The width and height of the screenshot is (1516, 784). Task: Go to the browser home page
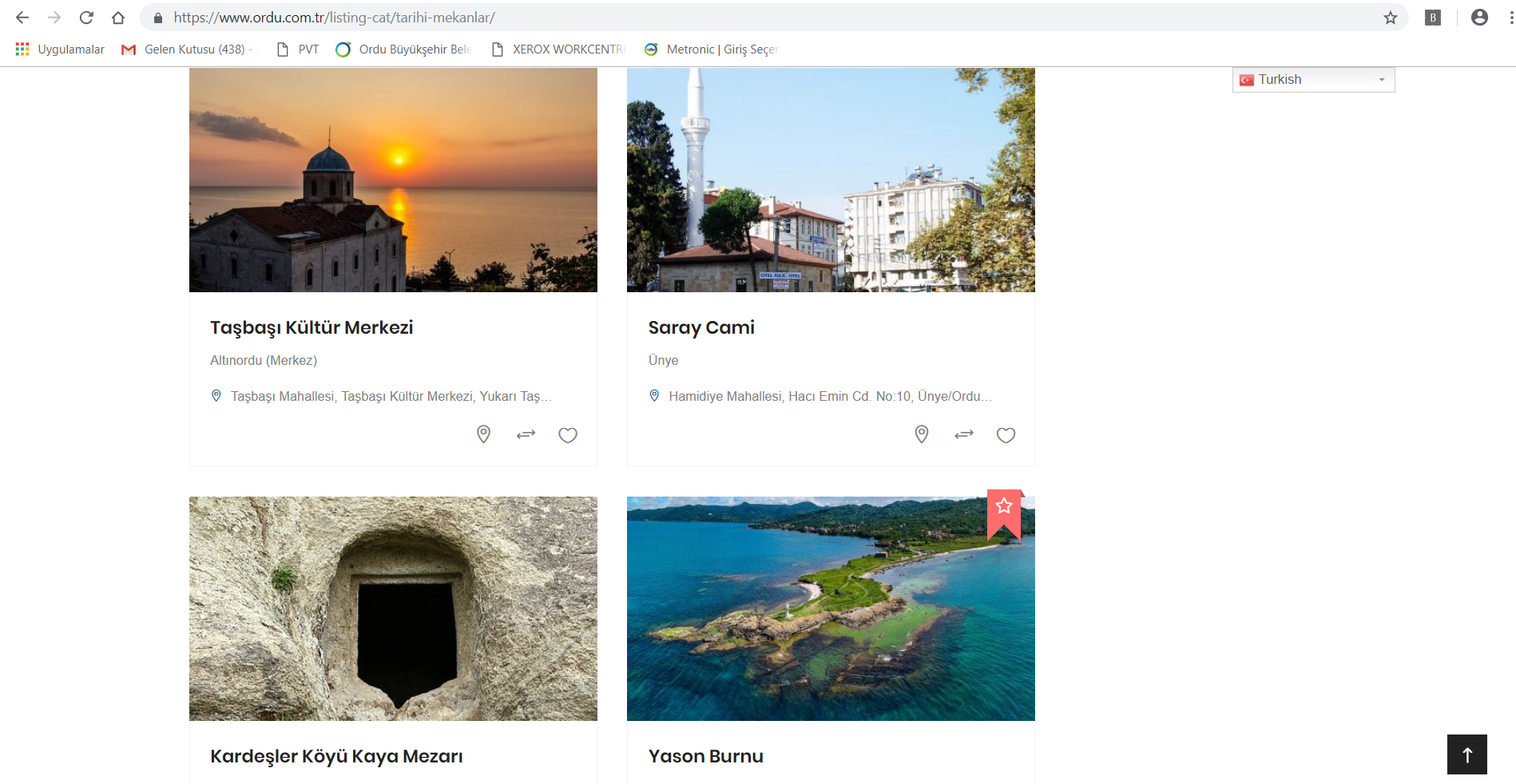coord(118,18)
